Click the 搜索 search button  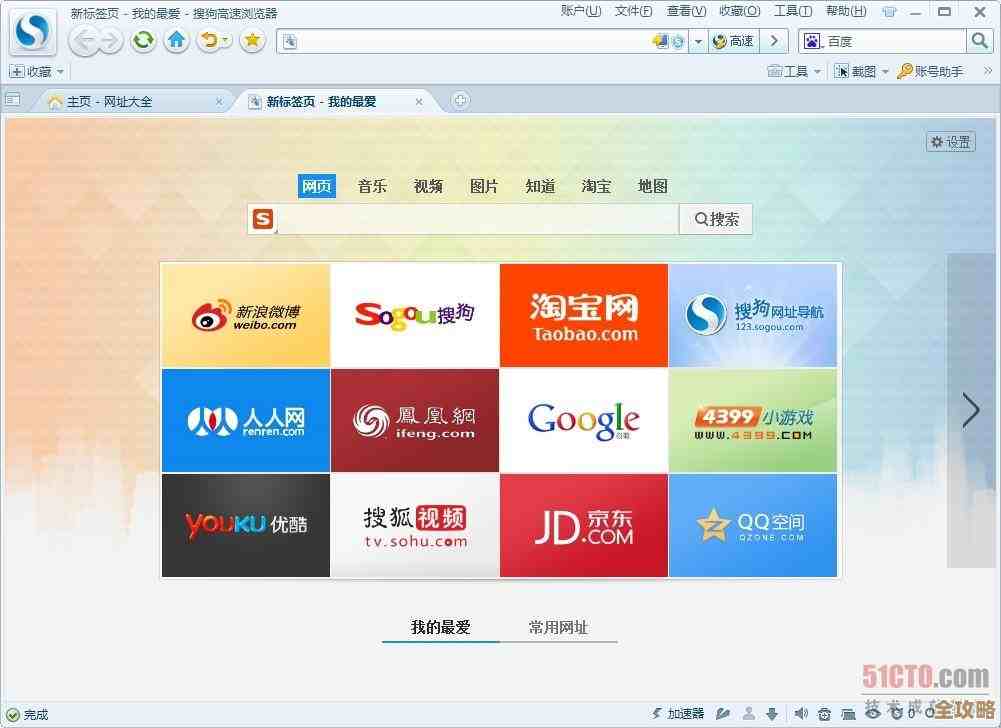tap(715, 218)
